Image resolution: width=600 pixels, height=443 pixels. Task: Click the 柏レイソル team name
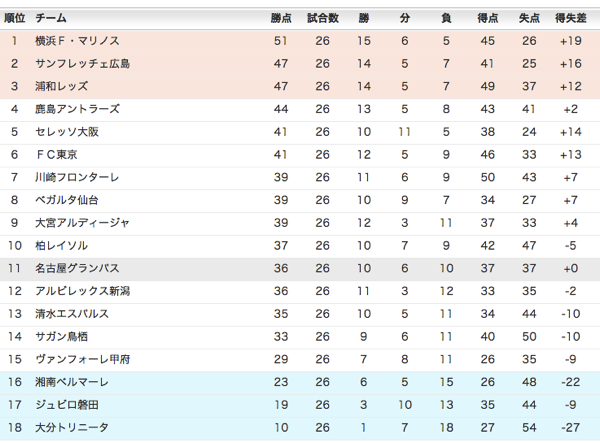coord(62,245)
